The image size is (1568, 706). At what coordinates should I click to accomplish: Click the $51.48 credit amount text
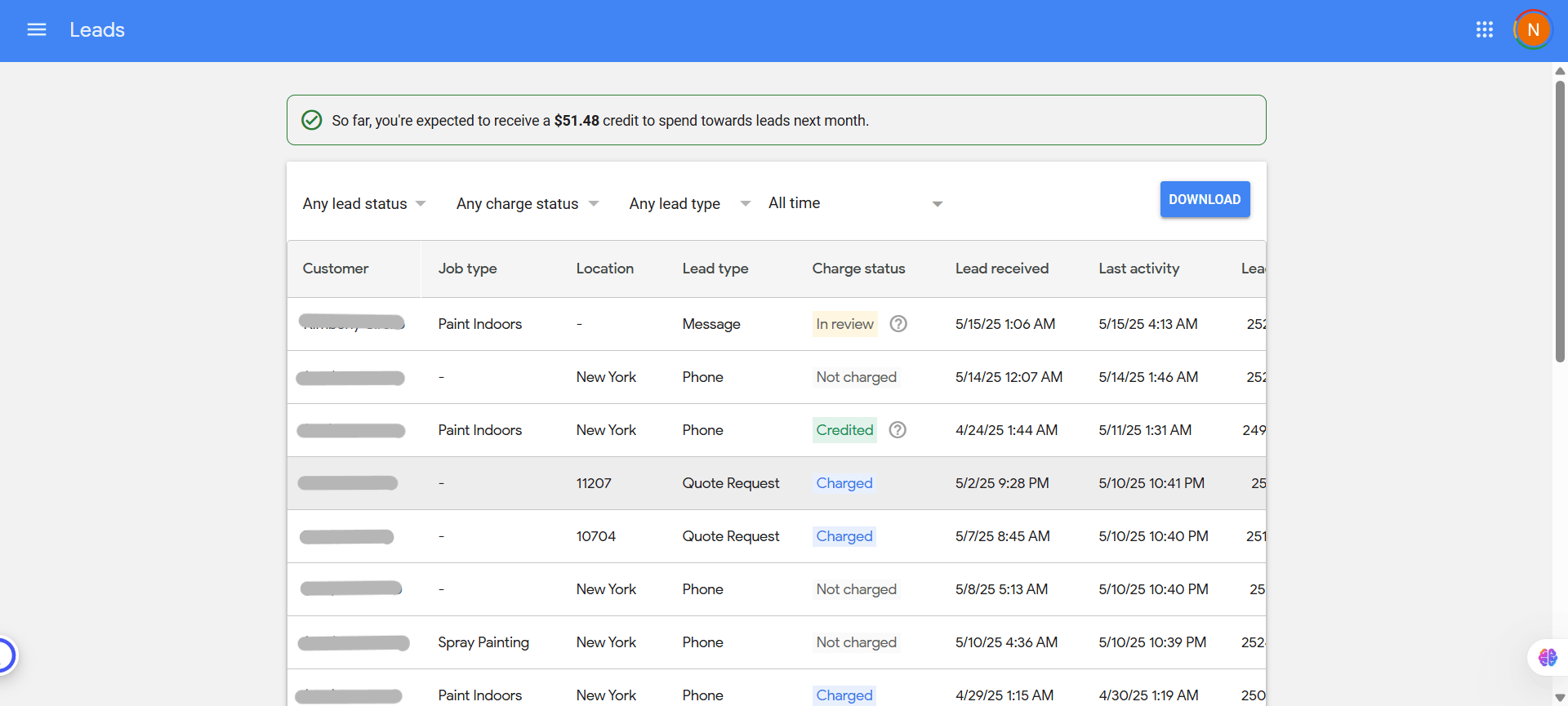point(577,121)
